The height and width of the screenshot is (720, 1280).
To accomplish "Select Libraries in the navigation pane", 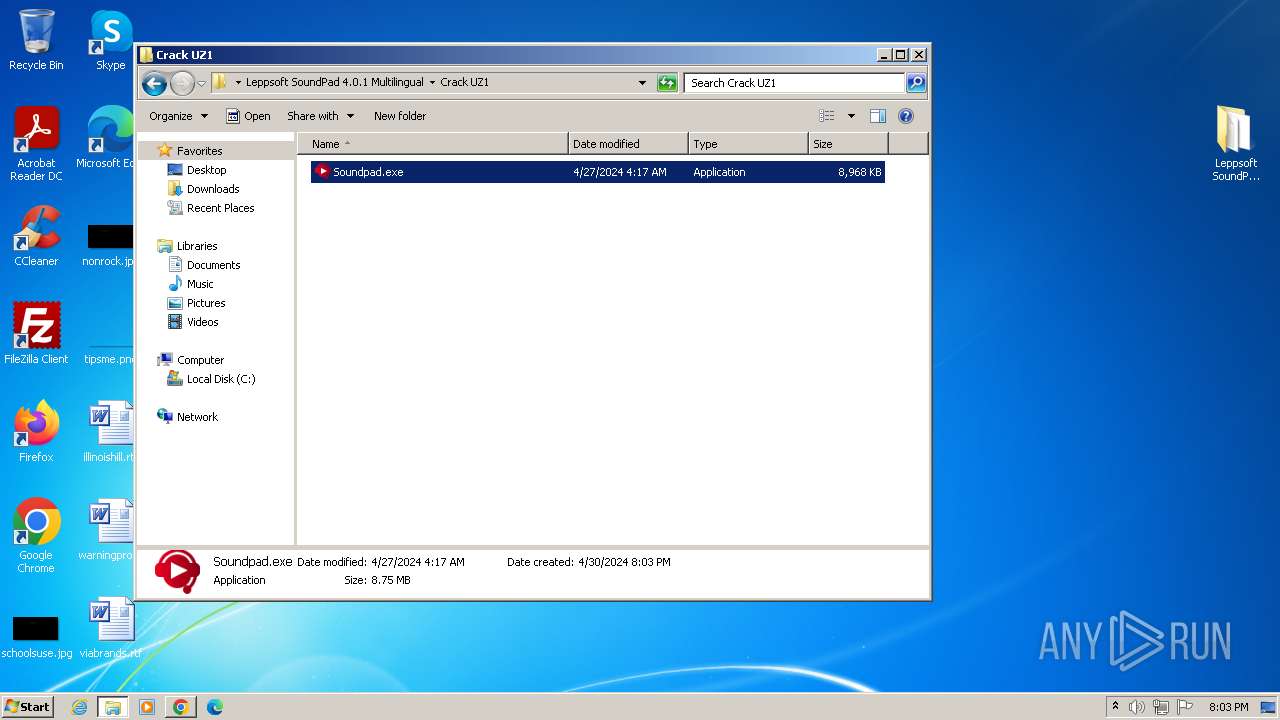I will coord(196,246).
